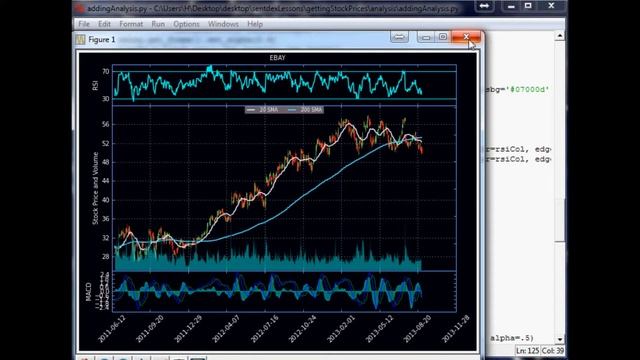Click the 2012-10-24 date tick label
The width and height of the screenshot is (640, 360).
click(303, 329)
